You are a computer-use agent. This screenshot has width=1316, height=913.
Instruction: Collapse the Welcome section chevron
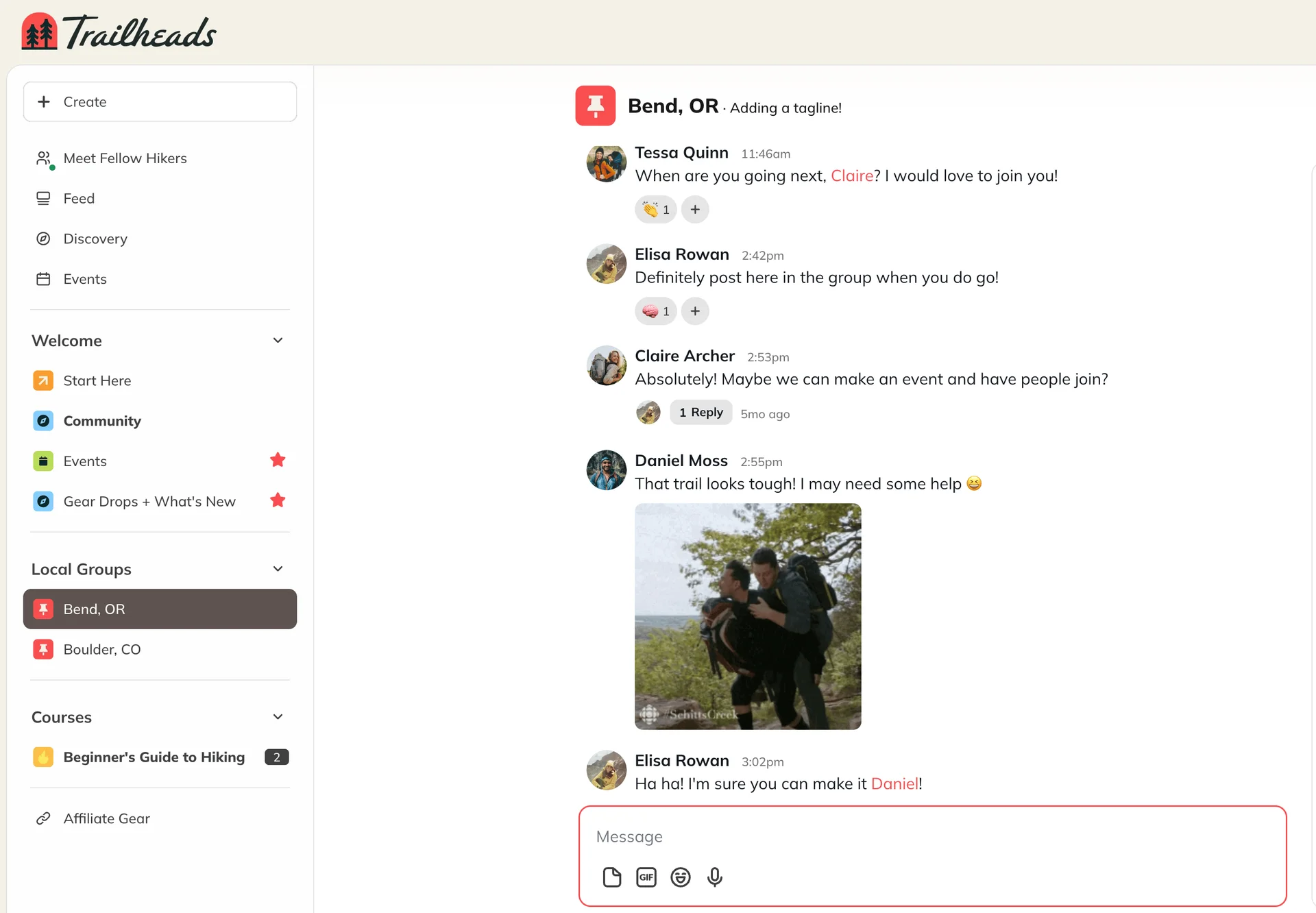pyautogui.click(x=278, y=341)
